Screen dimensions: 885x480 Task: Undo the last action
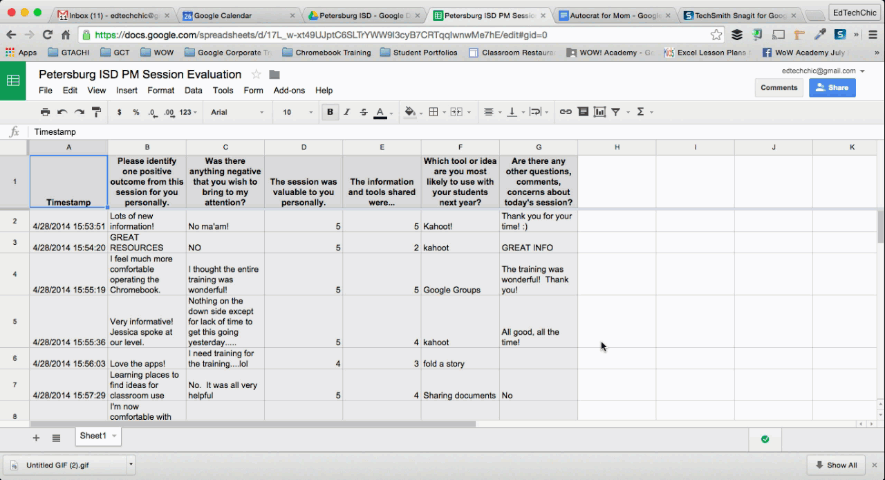coord(62,112)
